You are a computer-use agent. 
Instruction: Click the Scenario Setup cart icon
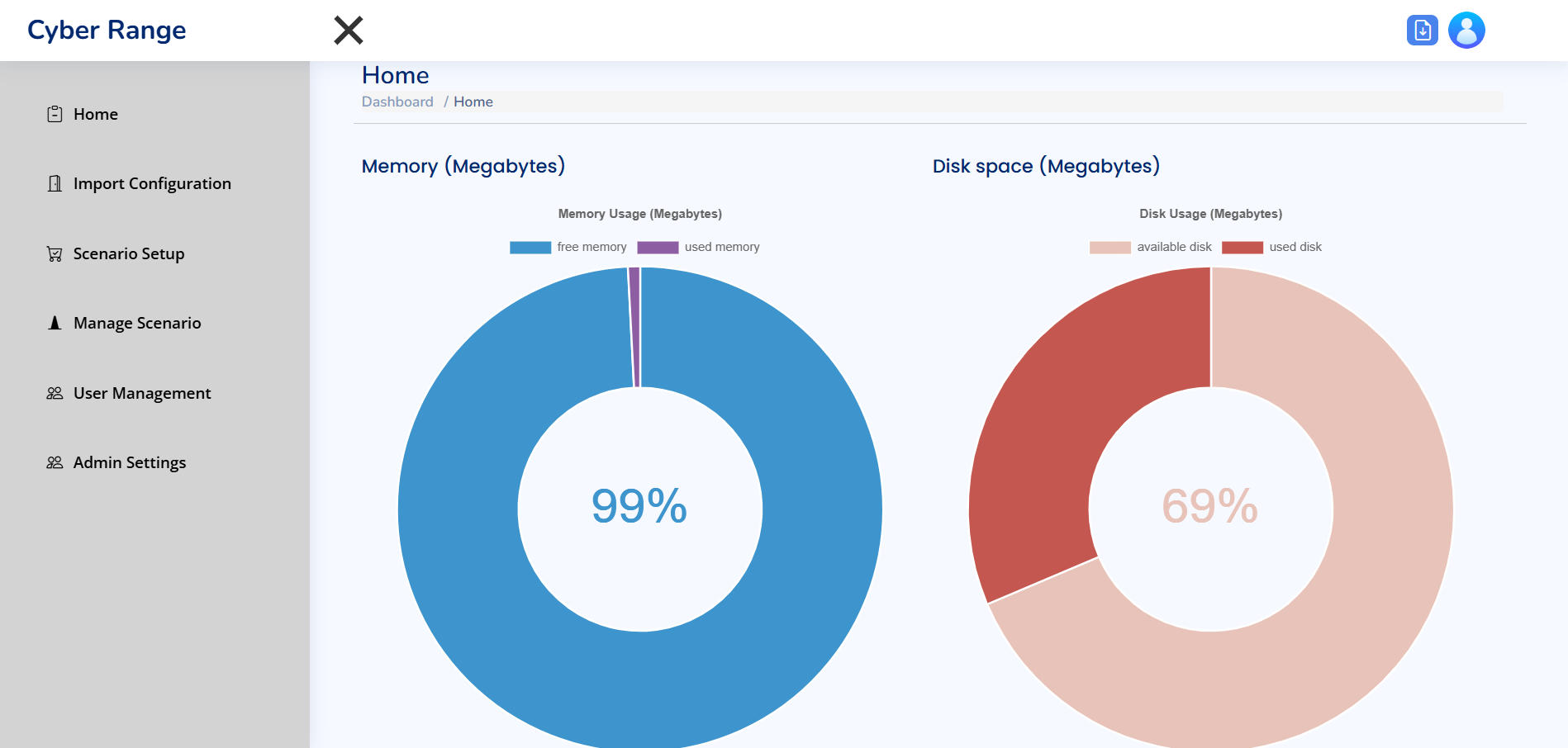tap(55, 253)
